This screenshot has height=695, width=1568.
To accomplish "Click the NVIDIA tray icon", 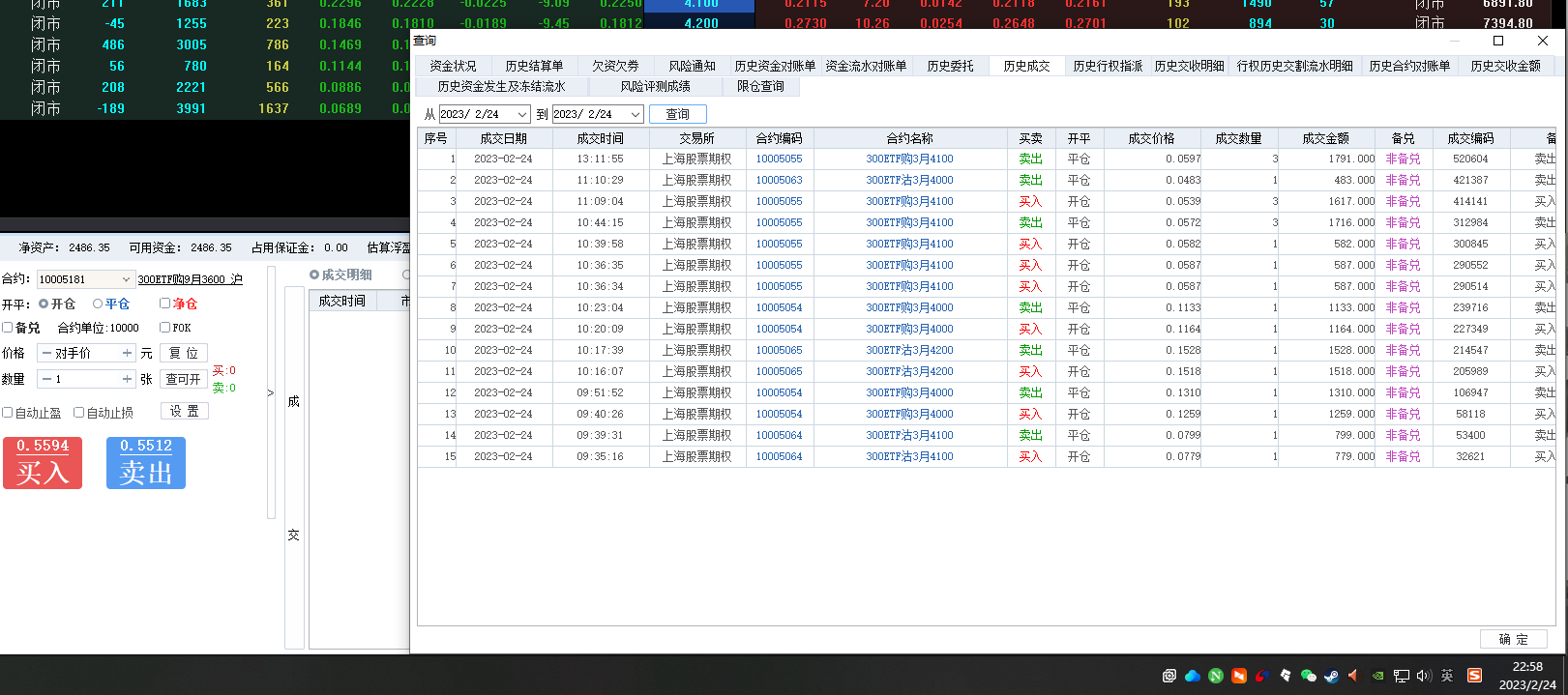I will pyautogui.click(x=1378, y=676).
